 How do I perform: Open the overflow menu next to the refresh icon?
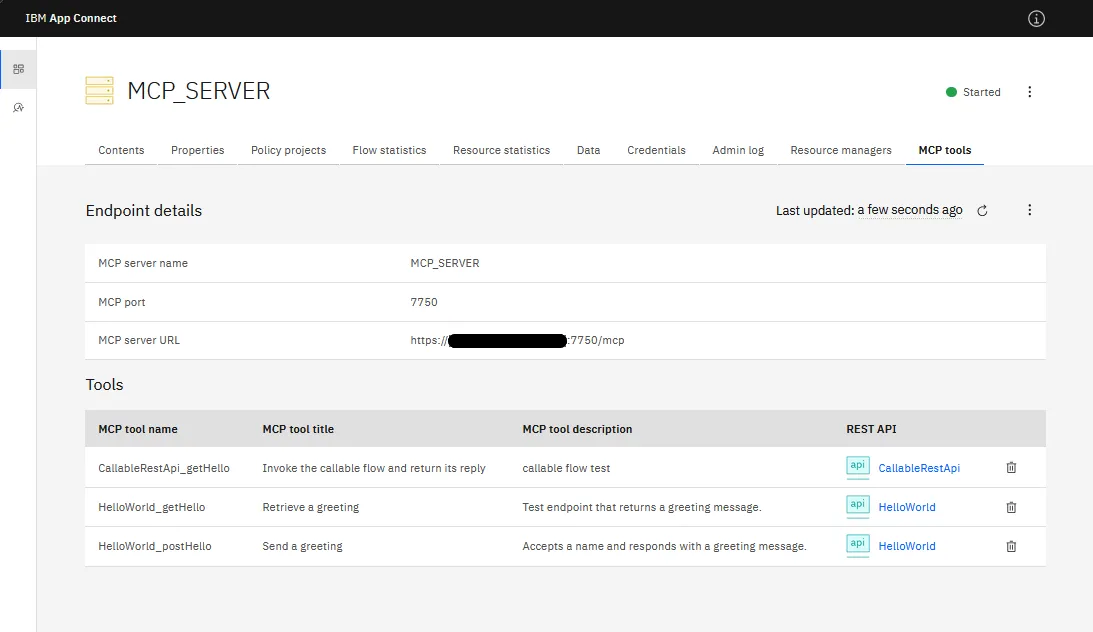1029,210
